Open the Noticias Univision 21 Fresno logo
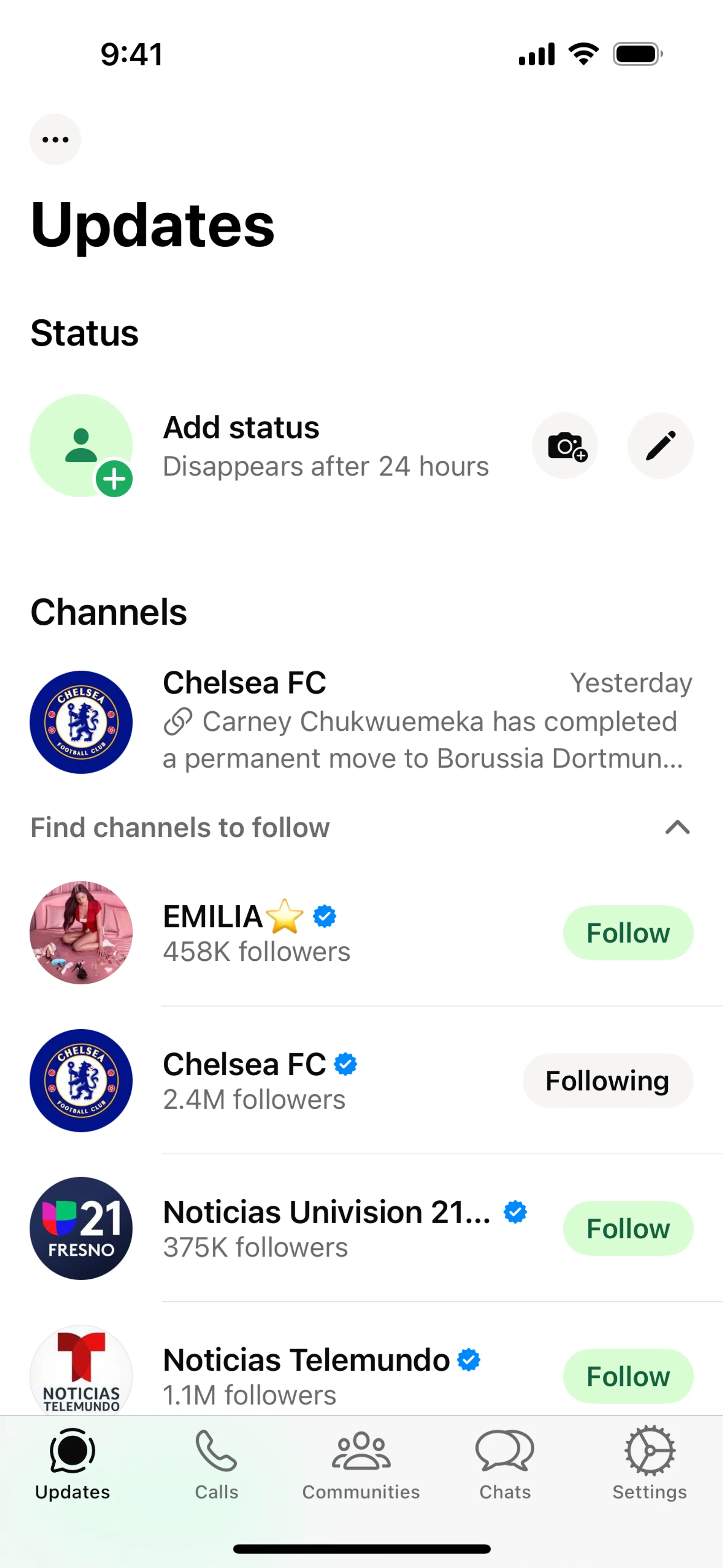This screenshot has width=723, height=1568. (82, 1228)
